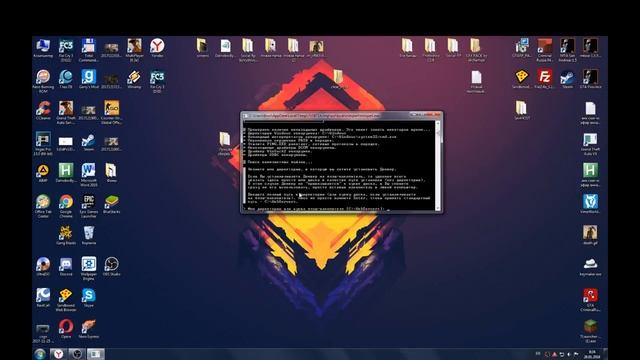Launch Nero Express shortcut
640x360 pixels.
tap(89, 329)
